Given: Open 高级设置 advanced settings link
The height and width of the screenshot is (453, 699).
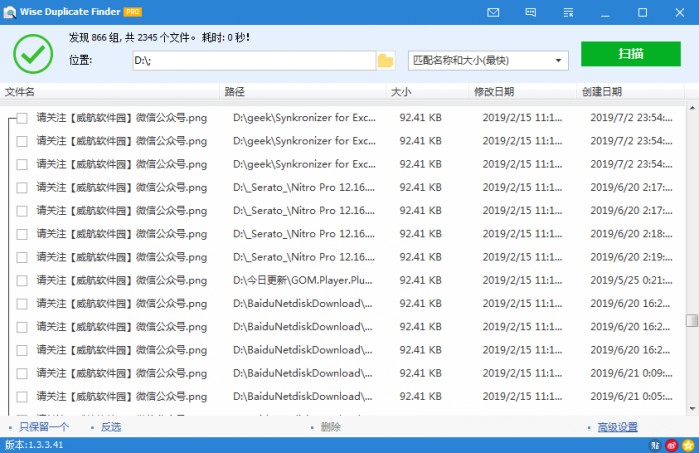Looking at the screenshot, I should tap(617, 427).
